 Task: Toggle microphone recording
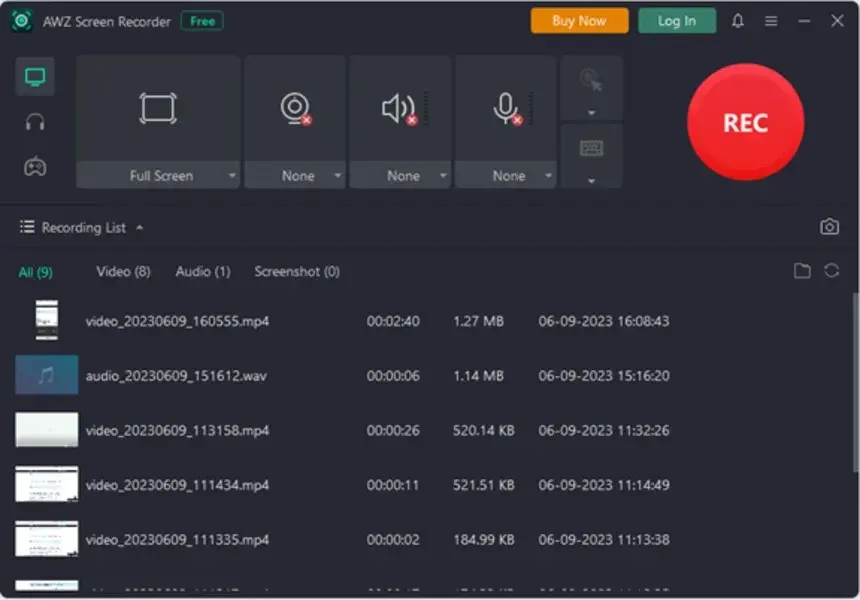[x=506, y=109]
